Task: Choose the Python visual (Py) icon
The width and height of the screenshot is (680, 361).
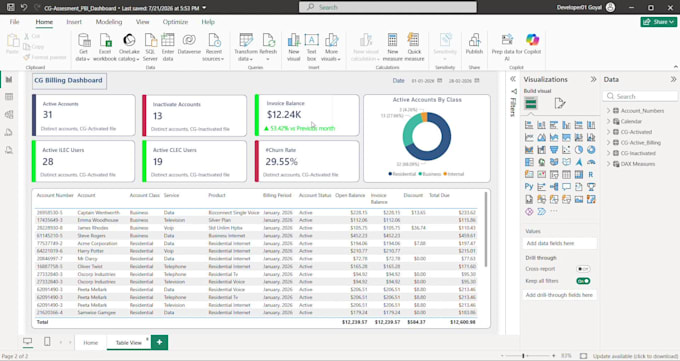Action: (x=529, y=187)
